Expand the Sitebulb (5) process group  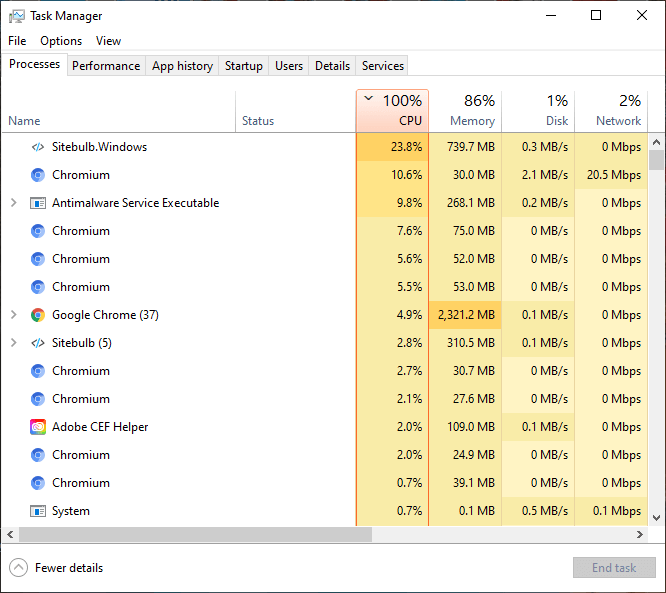click(x=14, y=343)
